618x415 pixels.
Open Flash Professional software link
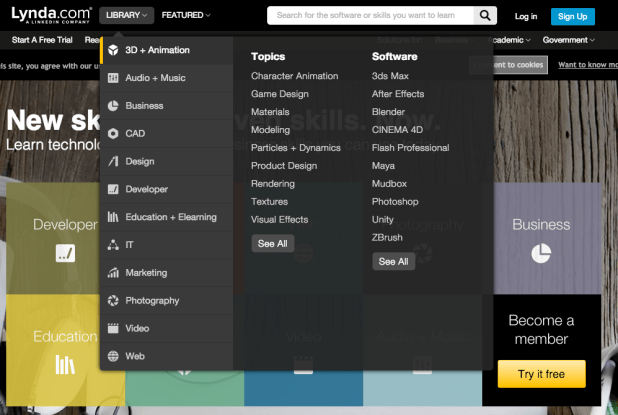click(x=411, y=148)
